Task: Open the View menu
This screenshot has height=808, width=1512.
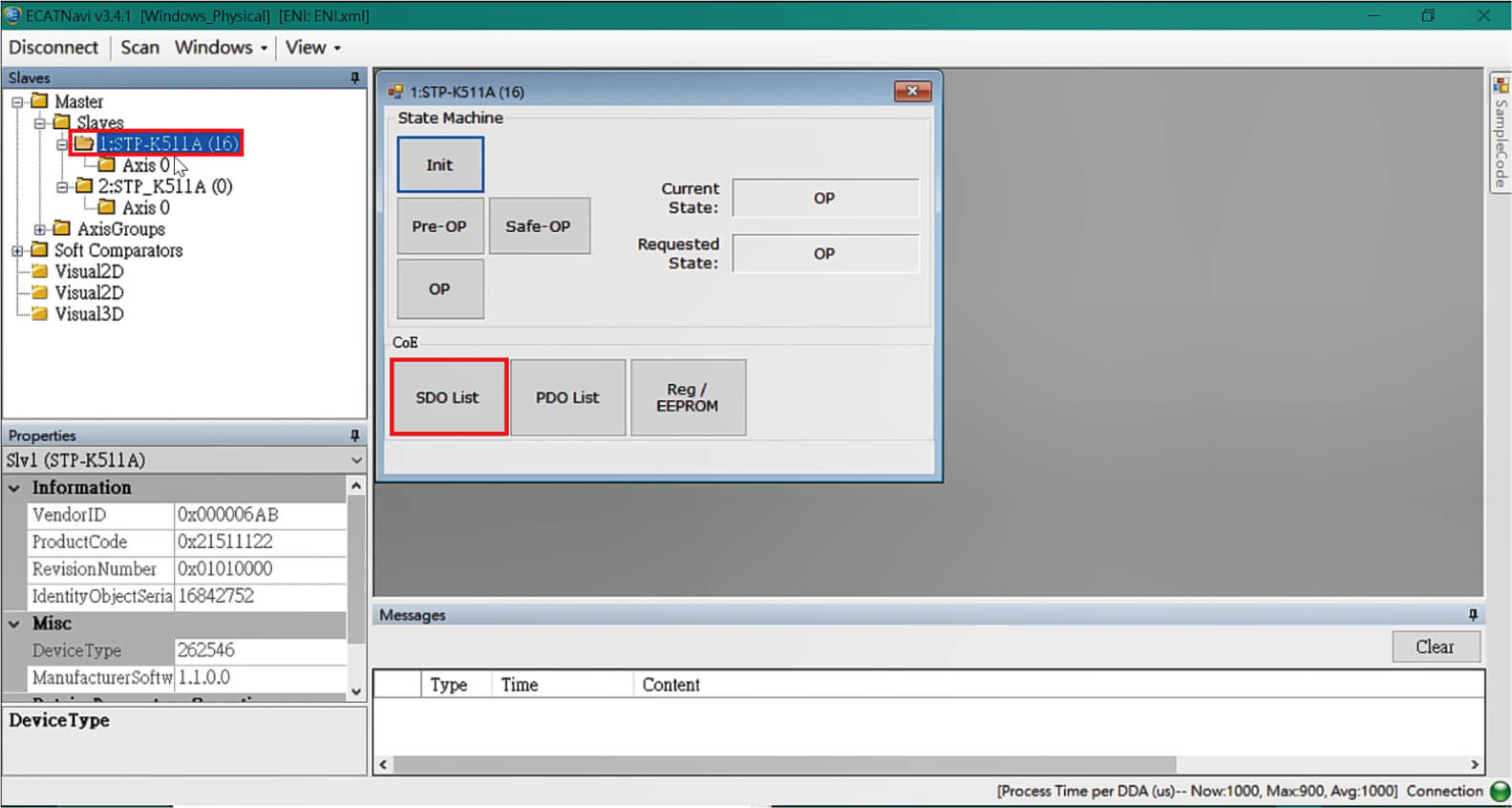Action: coord(312,48)
